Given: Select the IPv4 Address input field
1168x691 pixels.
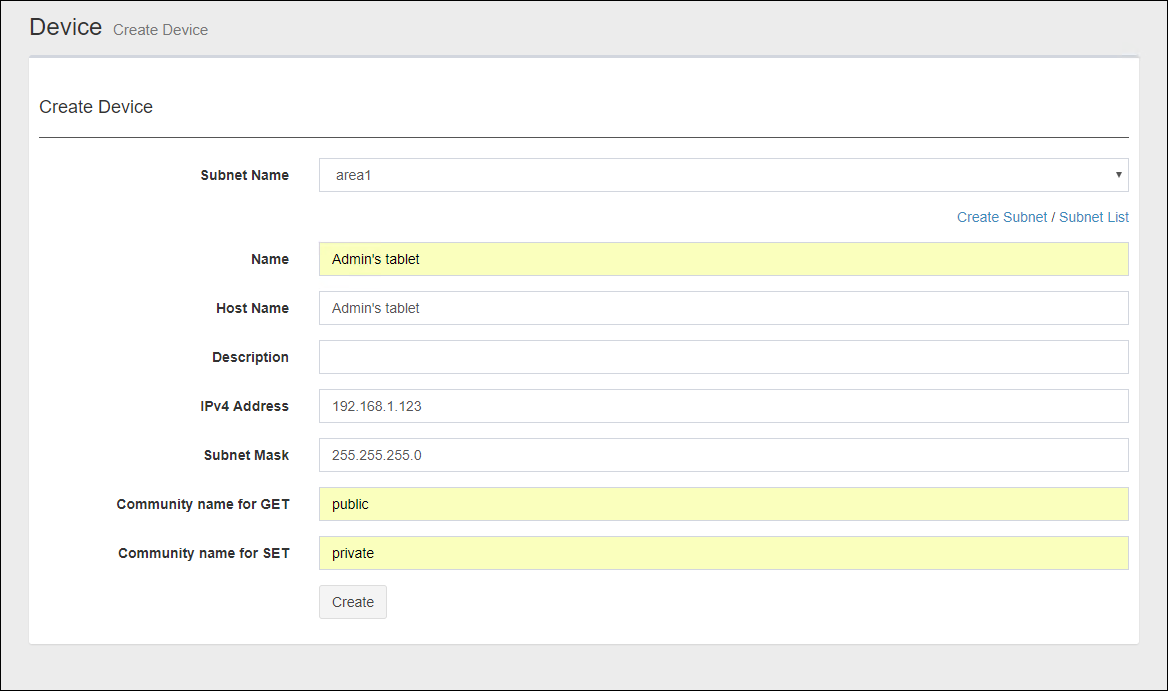Looking at the screenshot, I should point(722,406).
